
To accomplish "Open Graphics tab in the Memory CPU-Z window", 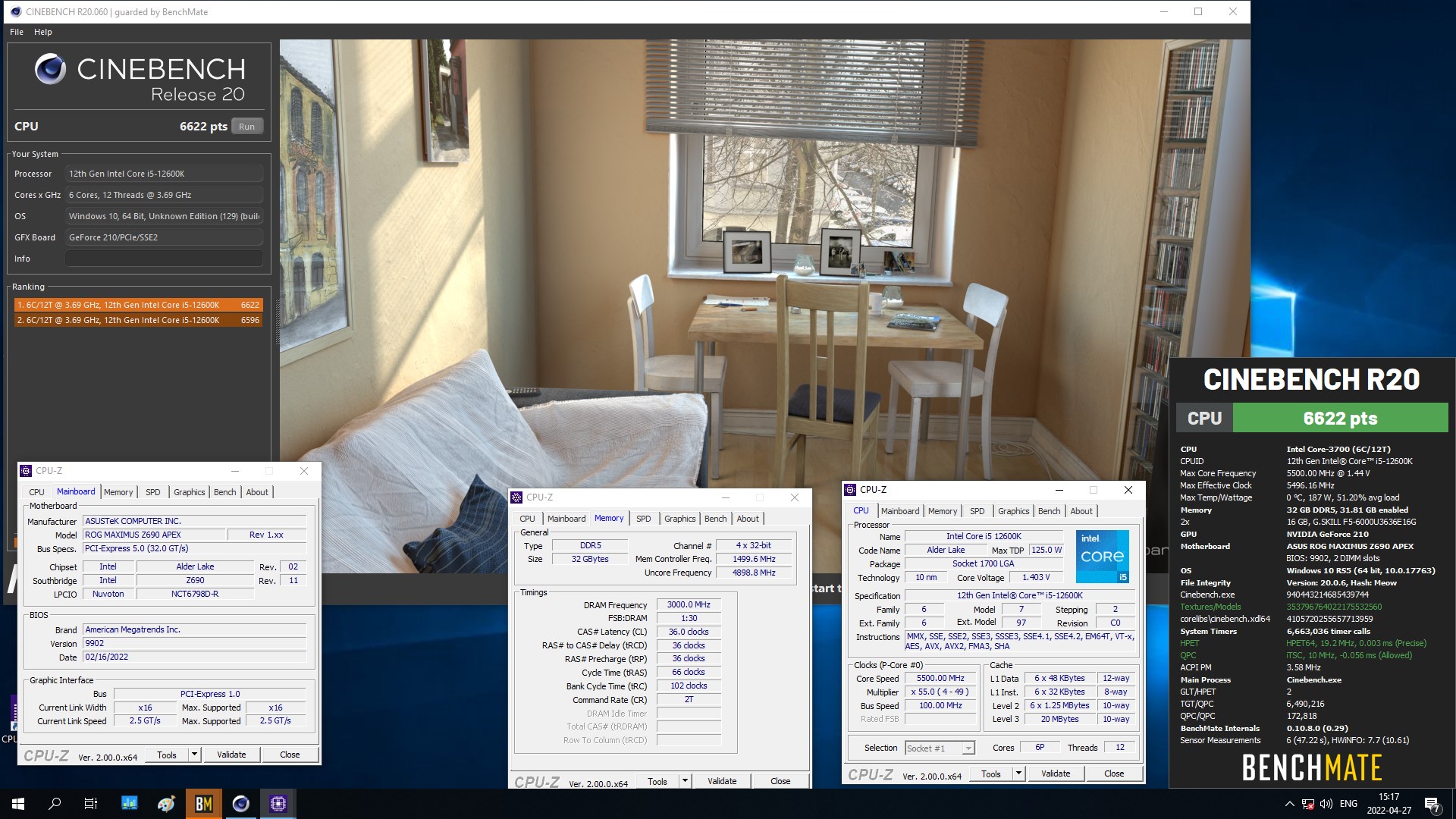I will click(679, 519).
